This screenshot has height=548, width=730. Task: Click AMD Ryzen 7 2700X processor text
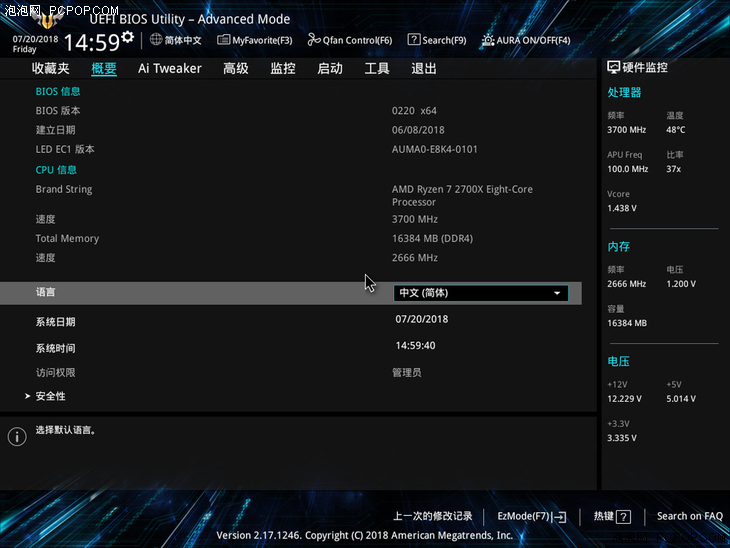[x=462, y=196]
